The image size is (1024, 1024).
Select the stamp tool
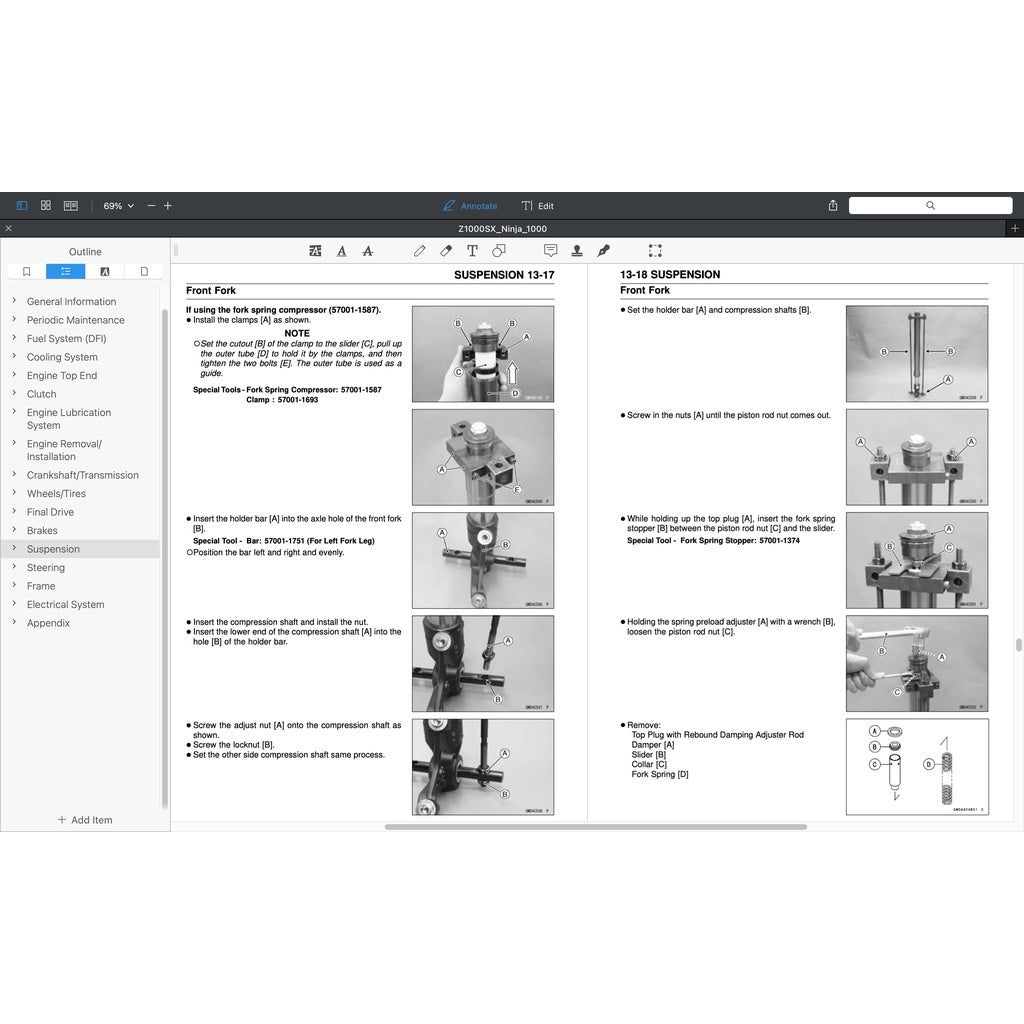[x=577, y=251]
